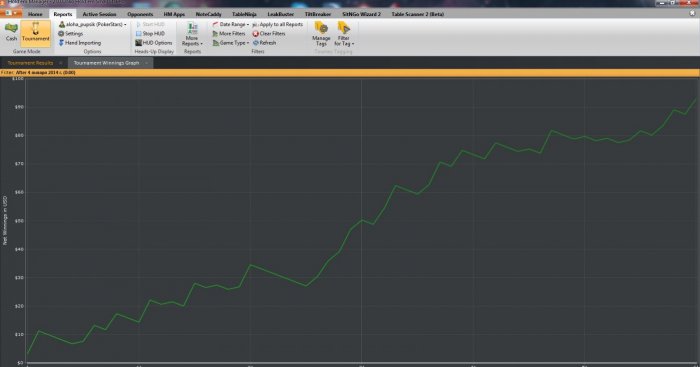
Task: Close the Tournament Results tab
Action: pyautogui.click(x=61, y=63)
